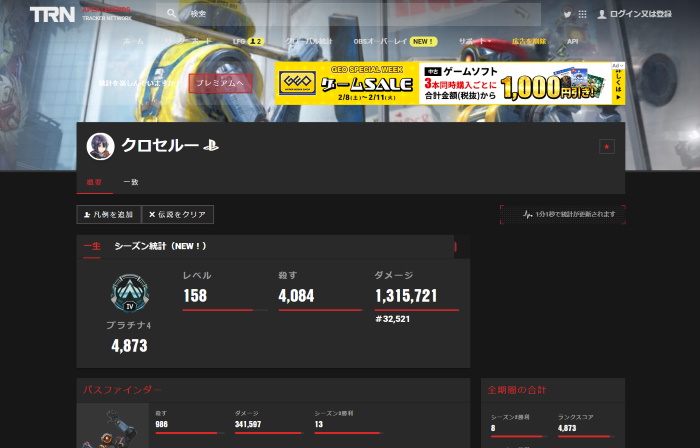Viewport: 700px width, 448px height.
Task: Click the level value 158
Action: click(x=195, y=296)
